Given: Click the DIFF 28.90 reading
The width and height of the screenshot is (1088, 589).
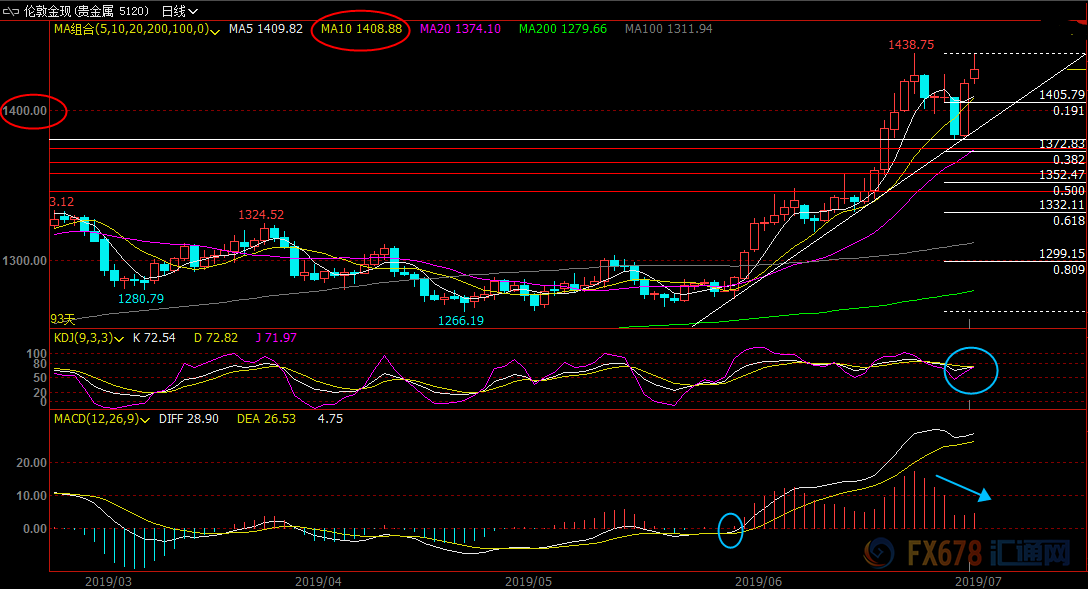Looking at the screenshot, I should [189, 419].
